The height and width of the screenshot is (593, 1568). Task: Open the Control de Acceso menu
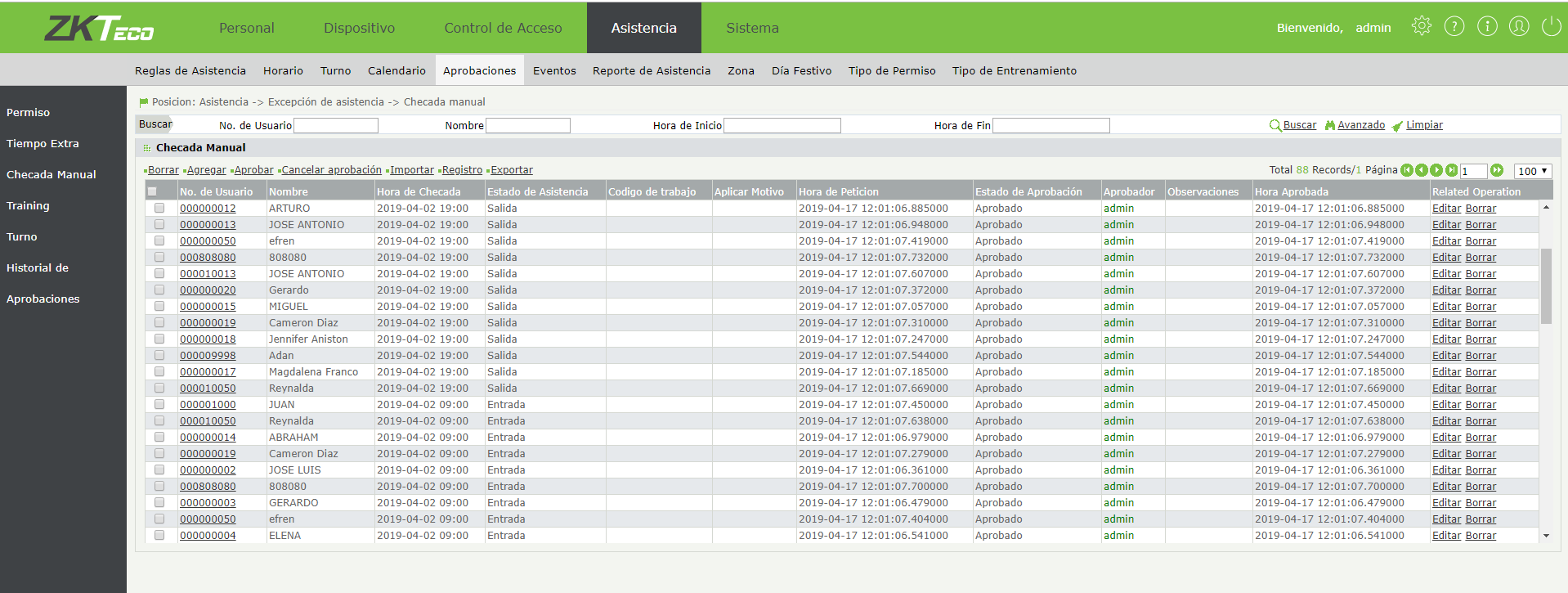(x=503, y=28)
